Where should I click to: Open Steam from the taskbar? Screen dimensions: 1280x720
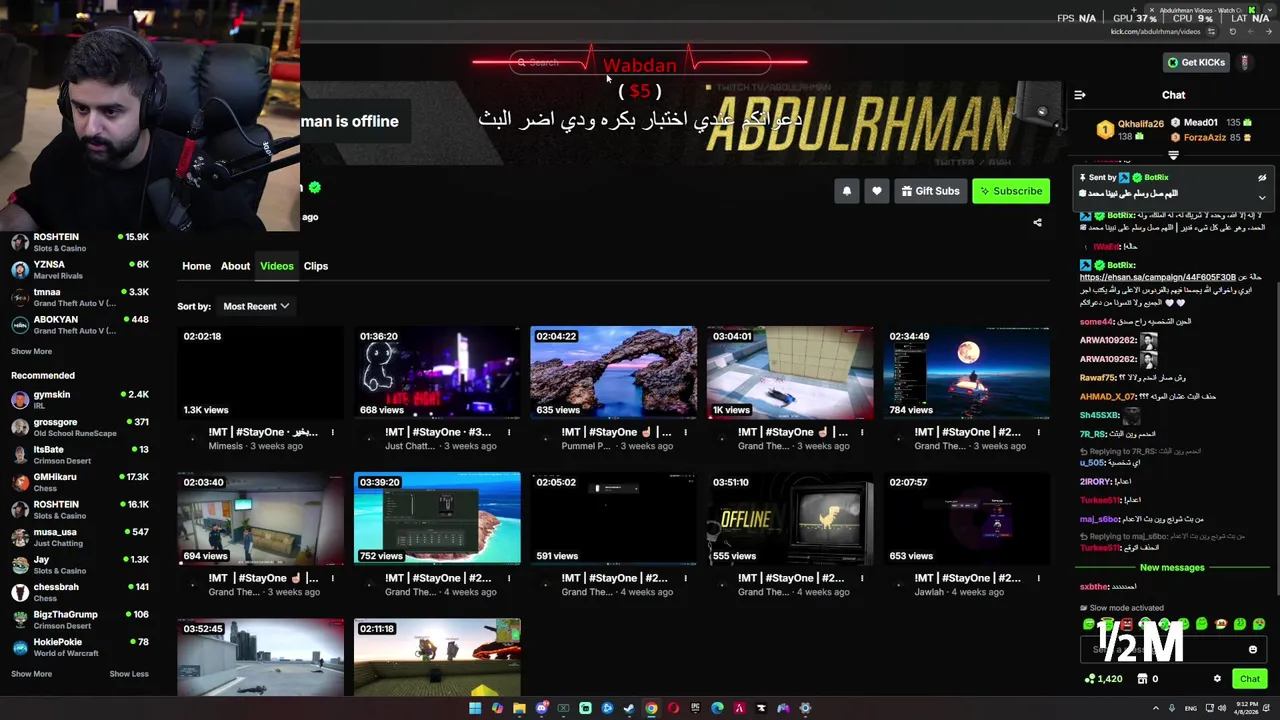pos(629,708)
